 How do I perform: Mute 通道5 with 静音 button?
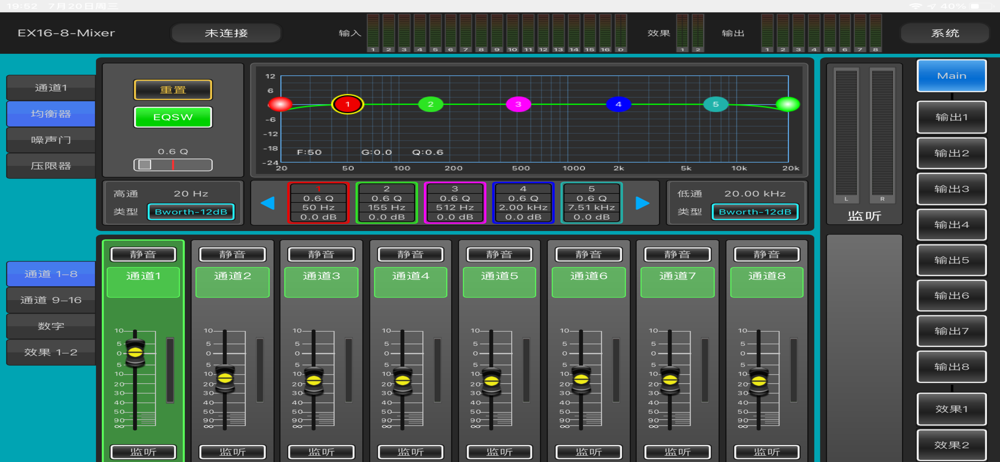click(499, 254)
